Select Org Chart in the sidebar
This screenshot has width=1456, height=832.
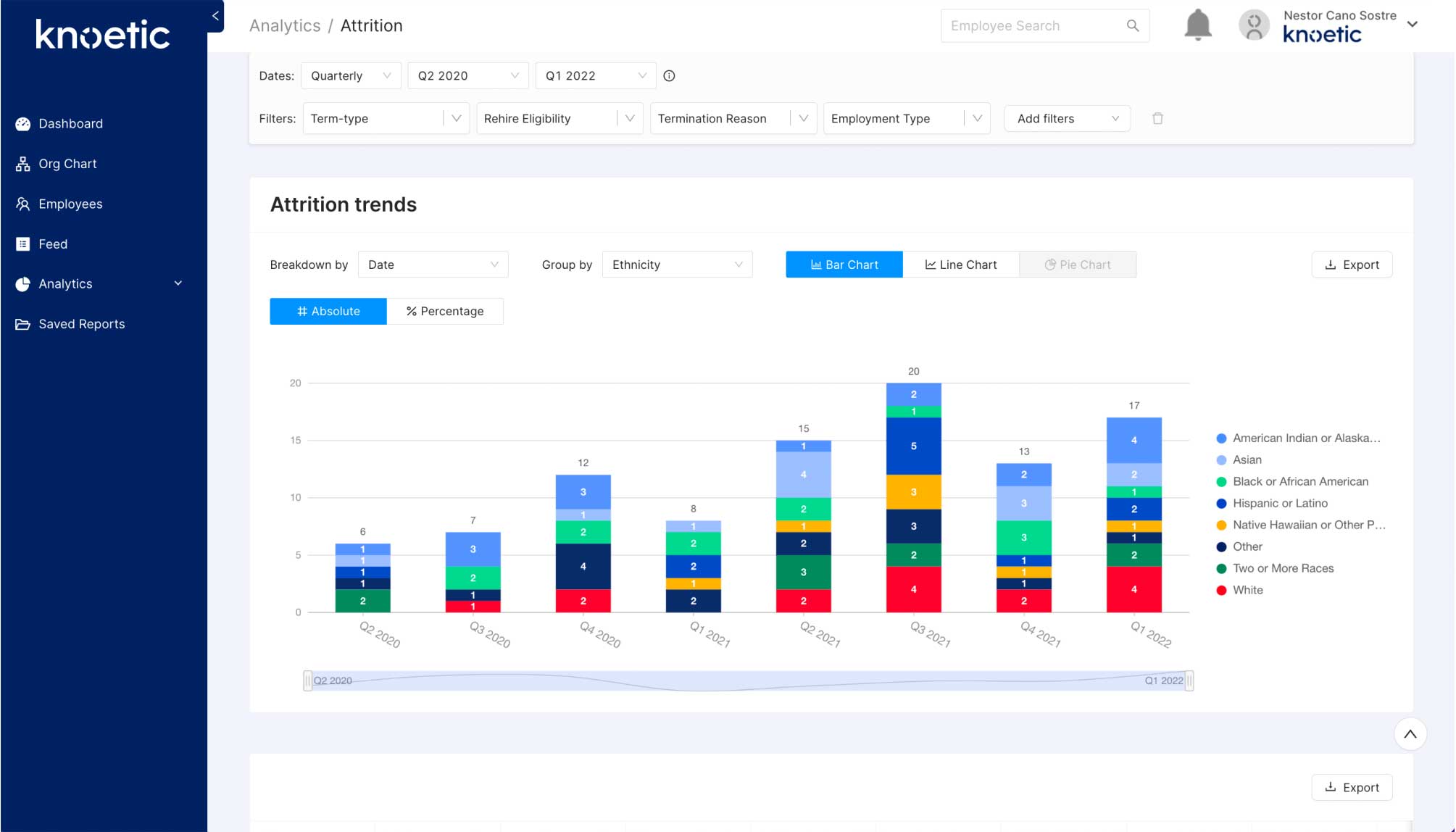pyautogui.click(x=67, y=163)
